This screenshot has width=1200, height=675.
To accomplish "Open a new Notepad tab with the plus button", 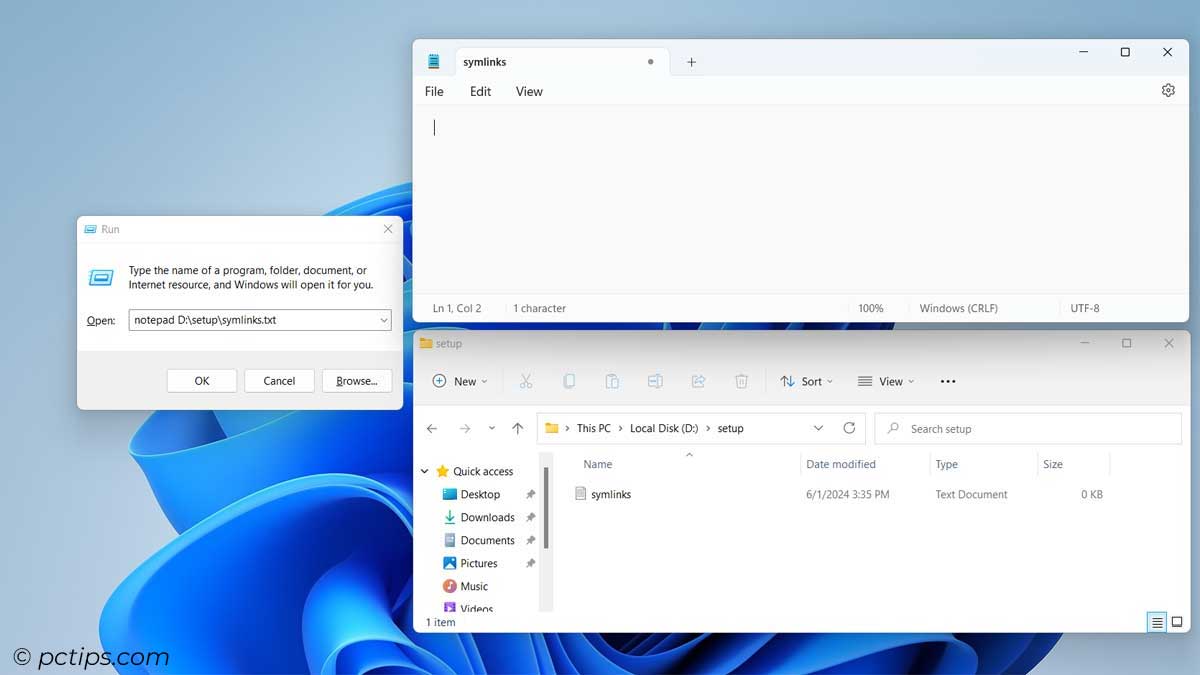I will tap(690, 62).
